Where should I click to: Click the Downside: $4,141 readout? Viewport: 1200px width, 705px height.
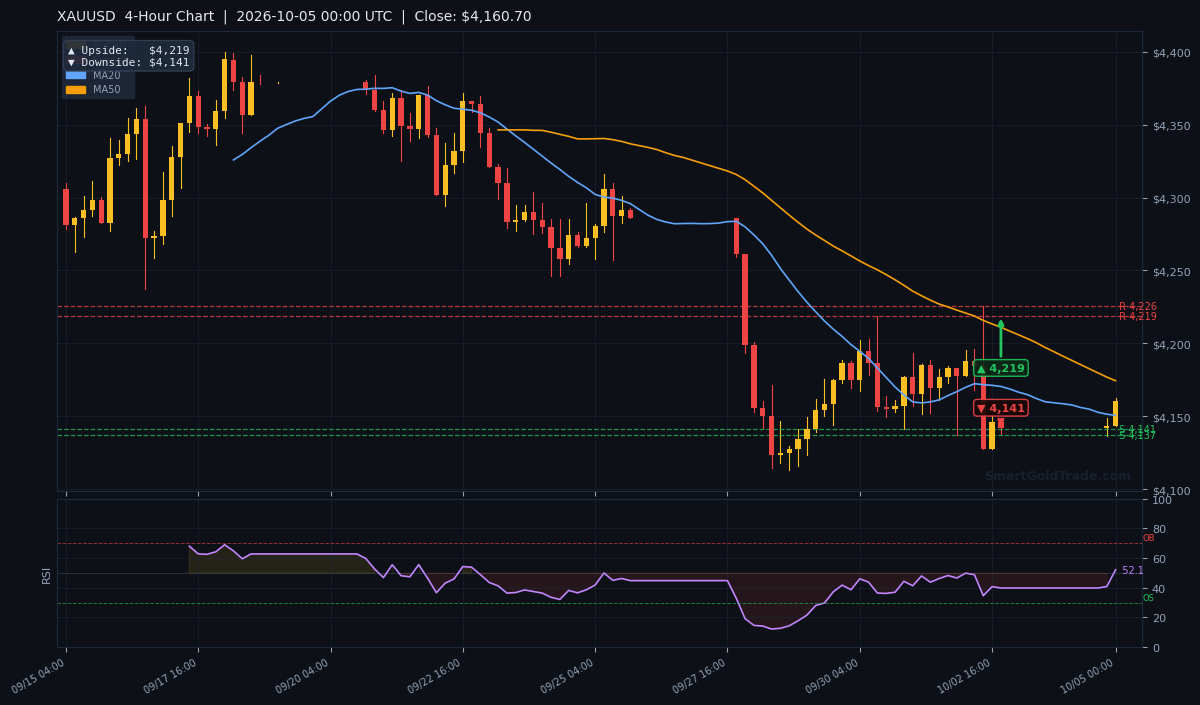click(128, 62)
